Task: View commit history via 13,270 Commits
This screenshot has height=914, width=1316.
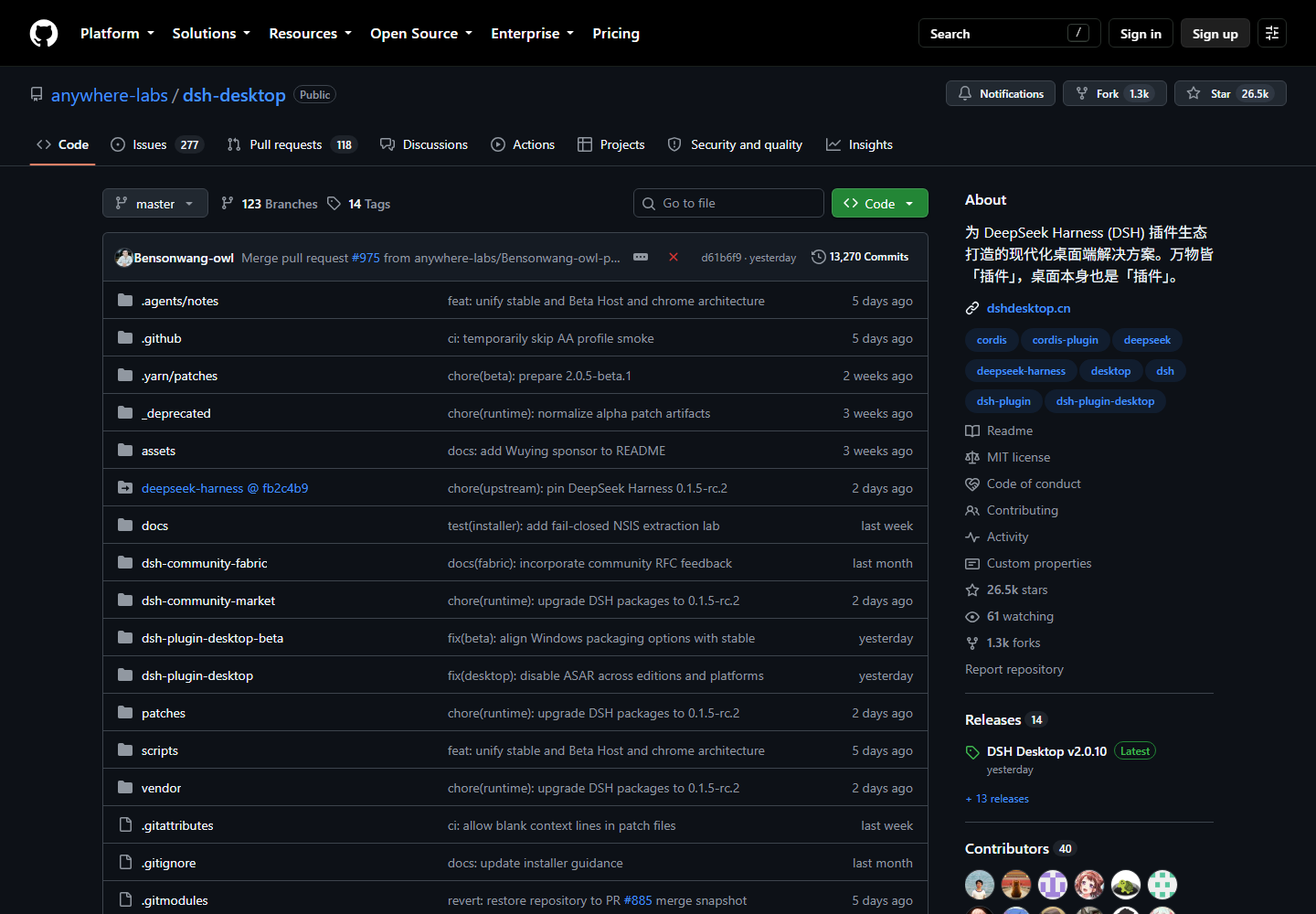Action: click(860, 257)
